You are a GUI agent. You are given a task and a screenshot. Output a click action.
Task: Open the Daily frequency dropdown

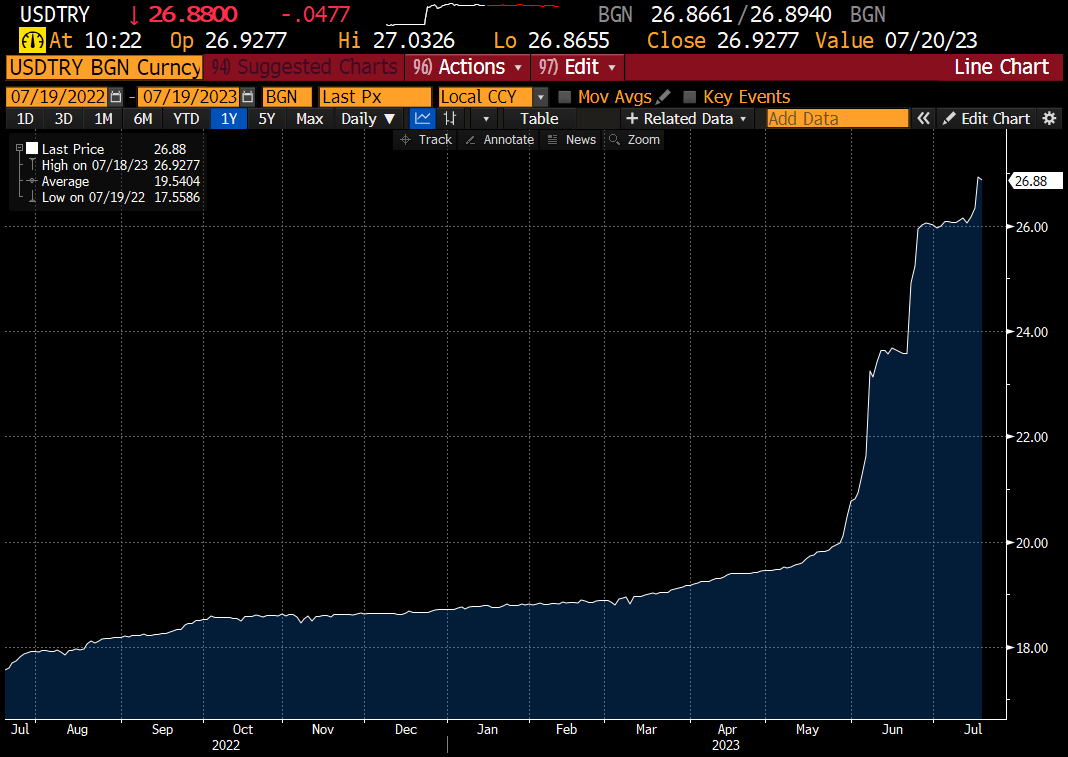(368, 118)
